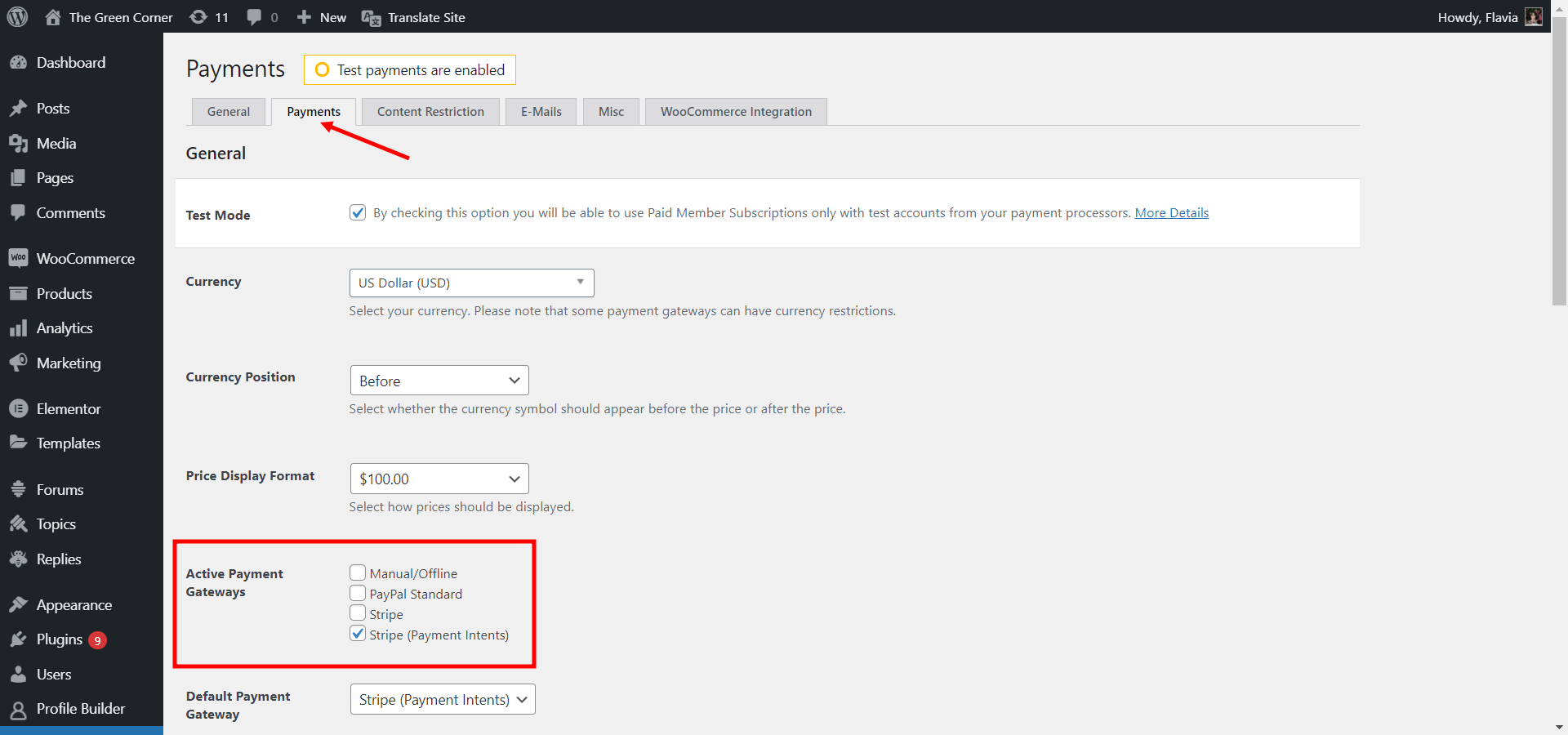Screen dimensions: 1568x735
Task: Enable the PayPal Standard gateway checkbox
Action: 358,593
